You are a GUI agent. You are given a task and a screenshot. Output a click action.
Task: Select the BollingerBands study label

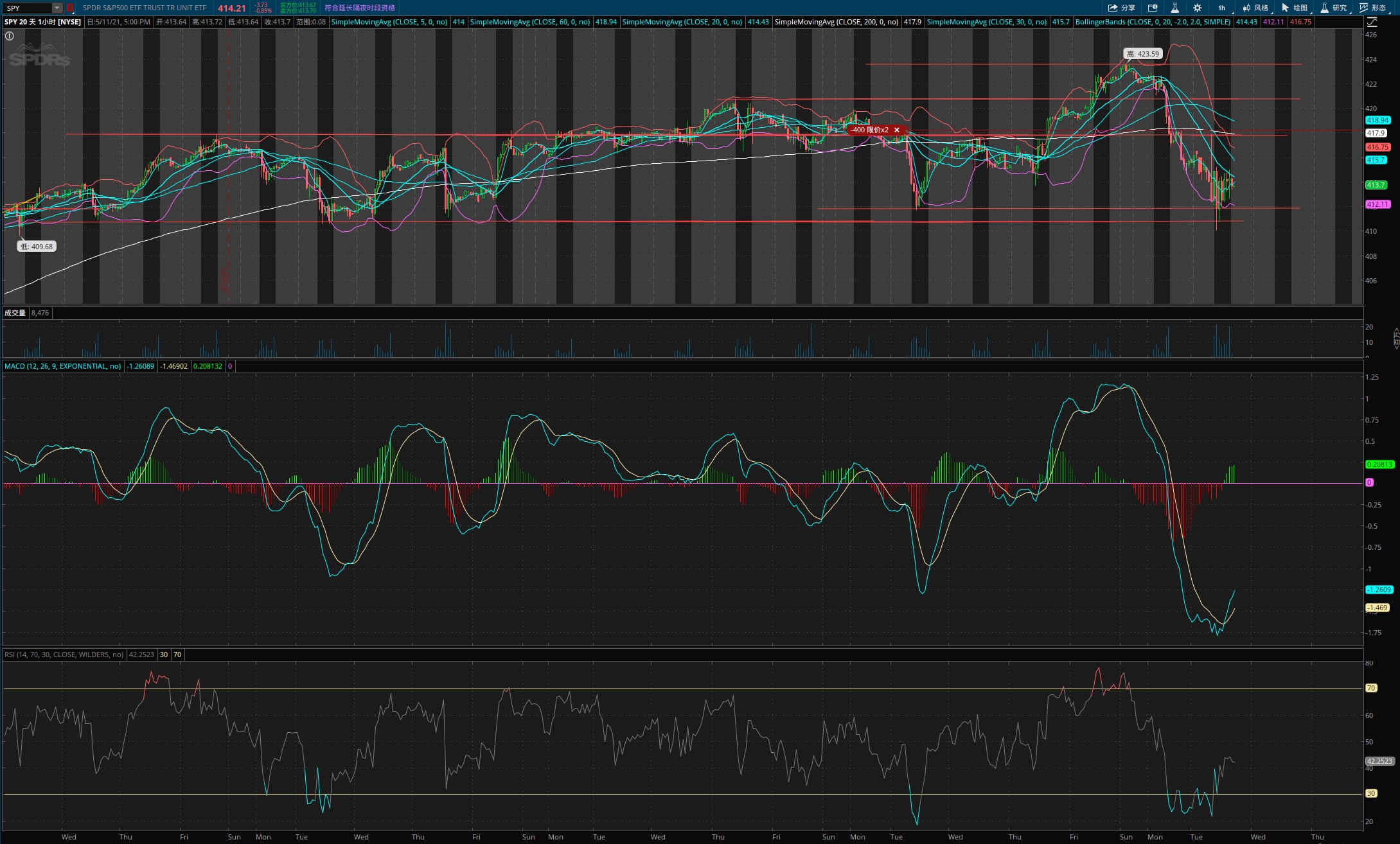point(1153,22)
